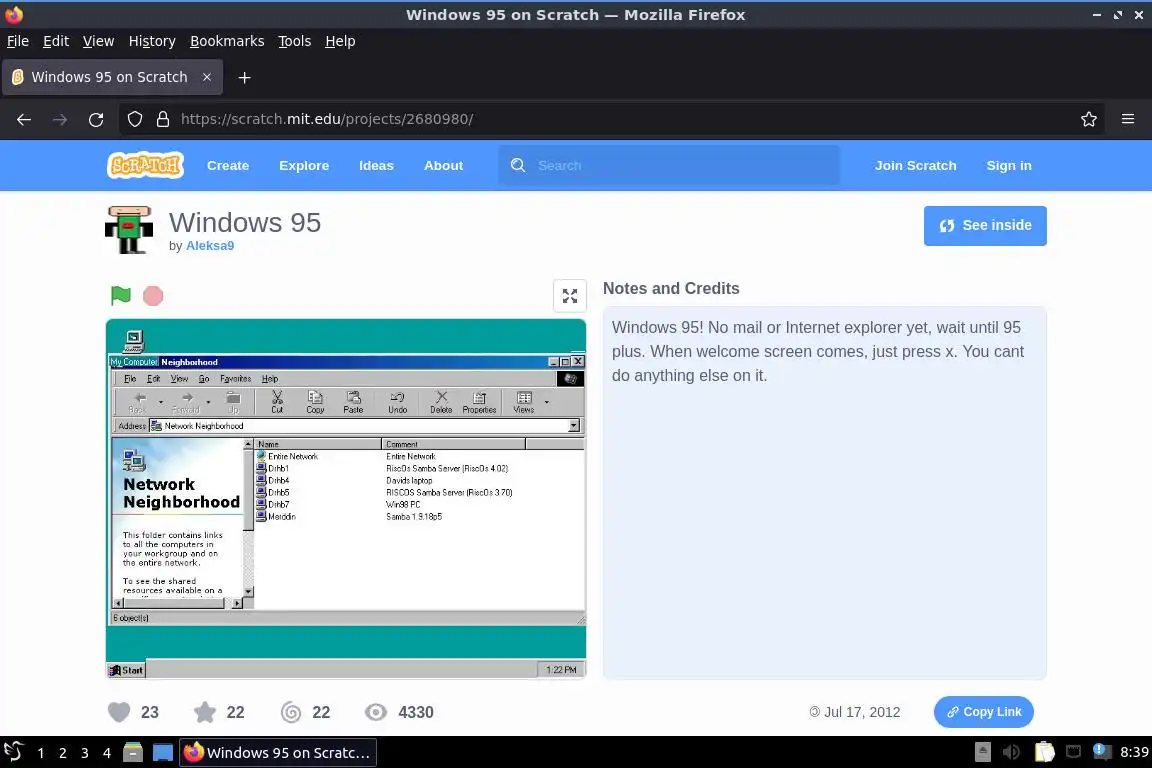Click the file manager taskbar icon
Image resolution: width=1152 pixels, height=768 pixels.
(x=133, y=753)
